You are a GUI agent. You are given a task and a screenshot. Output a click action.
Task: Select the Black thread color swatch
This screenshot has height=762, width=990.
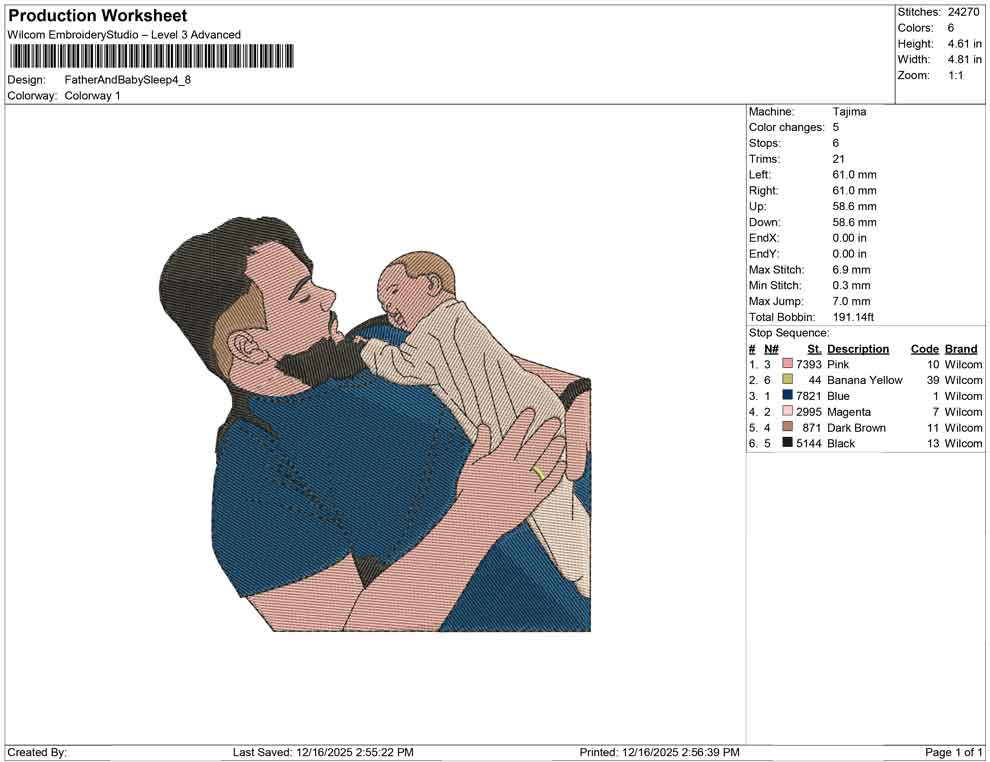click(786, 443)
